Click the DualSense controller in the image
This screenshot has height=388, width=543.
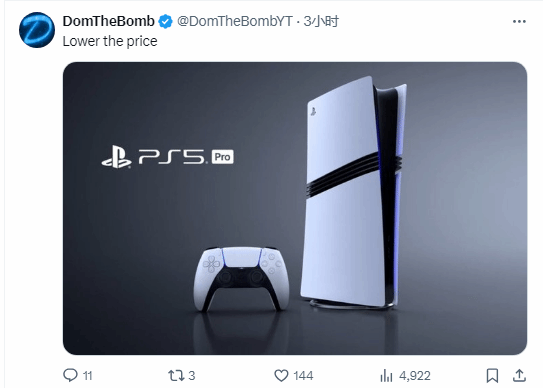click(241, 279)
